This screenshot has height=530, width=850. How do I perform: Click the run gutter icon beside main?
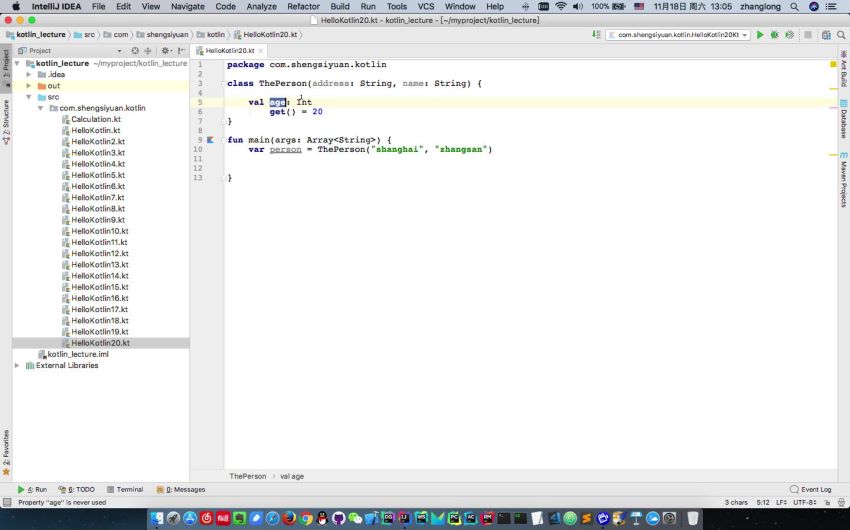(x=210, y=140)
